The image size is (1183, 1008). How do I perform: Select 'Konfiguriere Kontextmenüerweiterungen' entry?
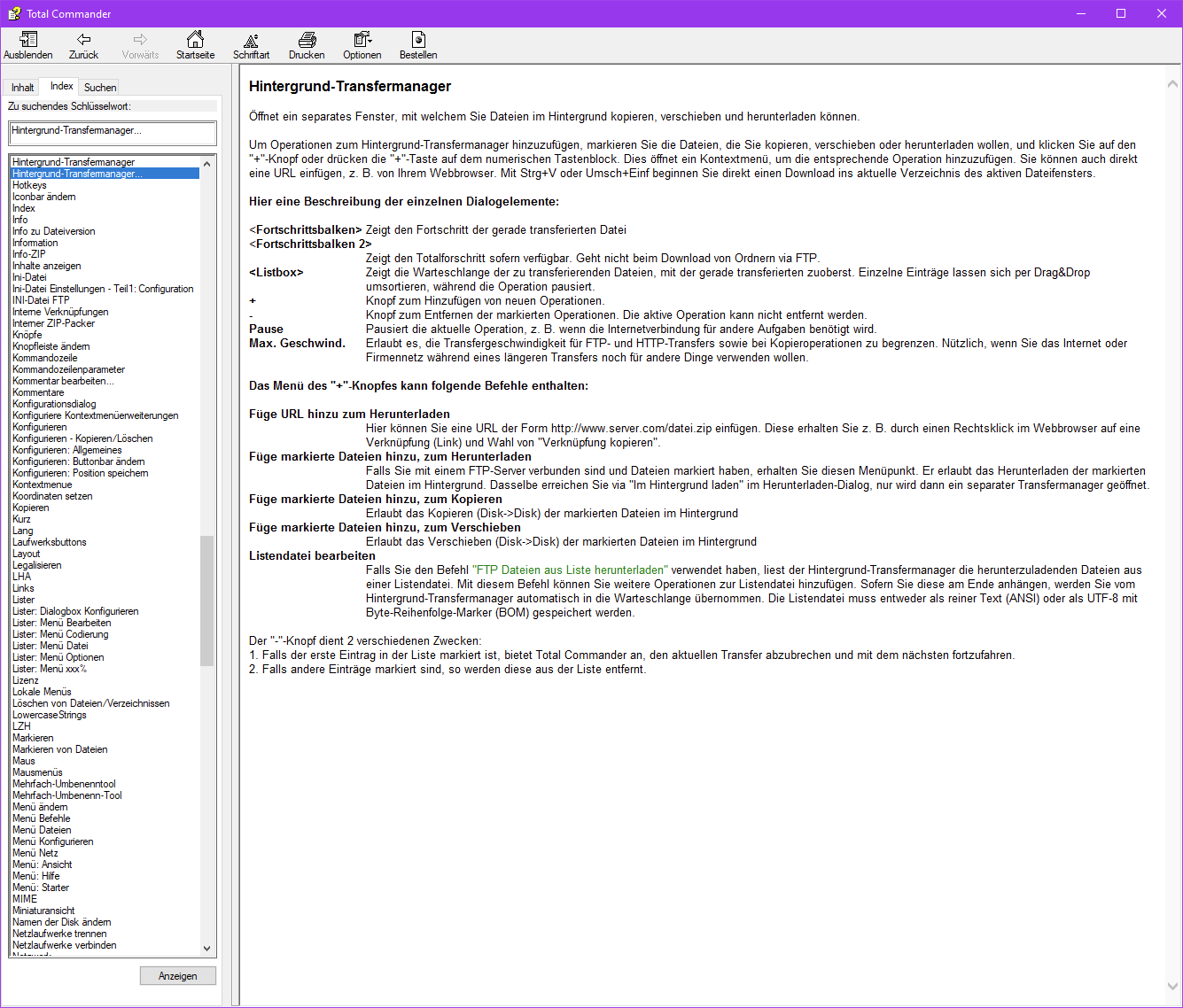click(x=96, y=415)
